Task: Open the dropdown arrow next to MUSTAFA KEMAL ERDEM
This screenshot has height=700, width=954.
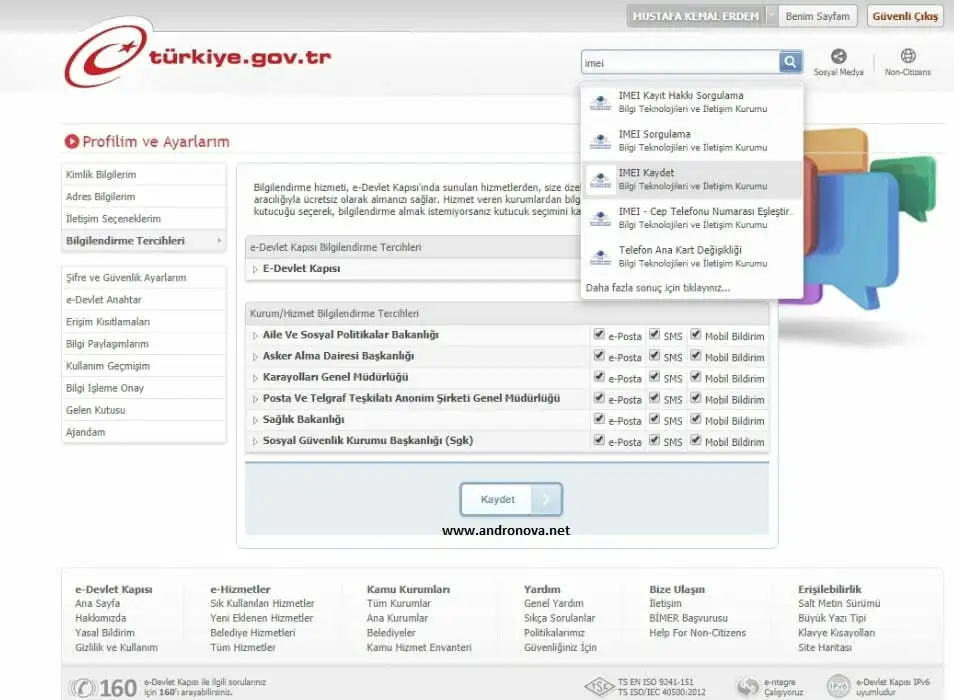Action: (771, 16)
